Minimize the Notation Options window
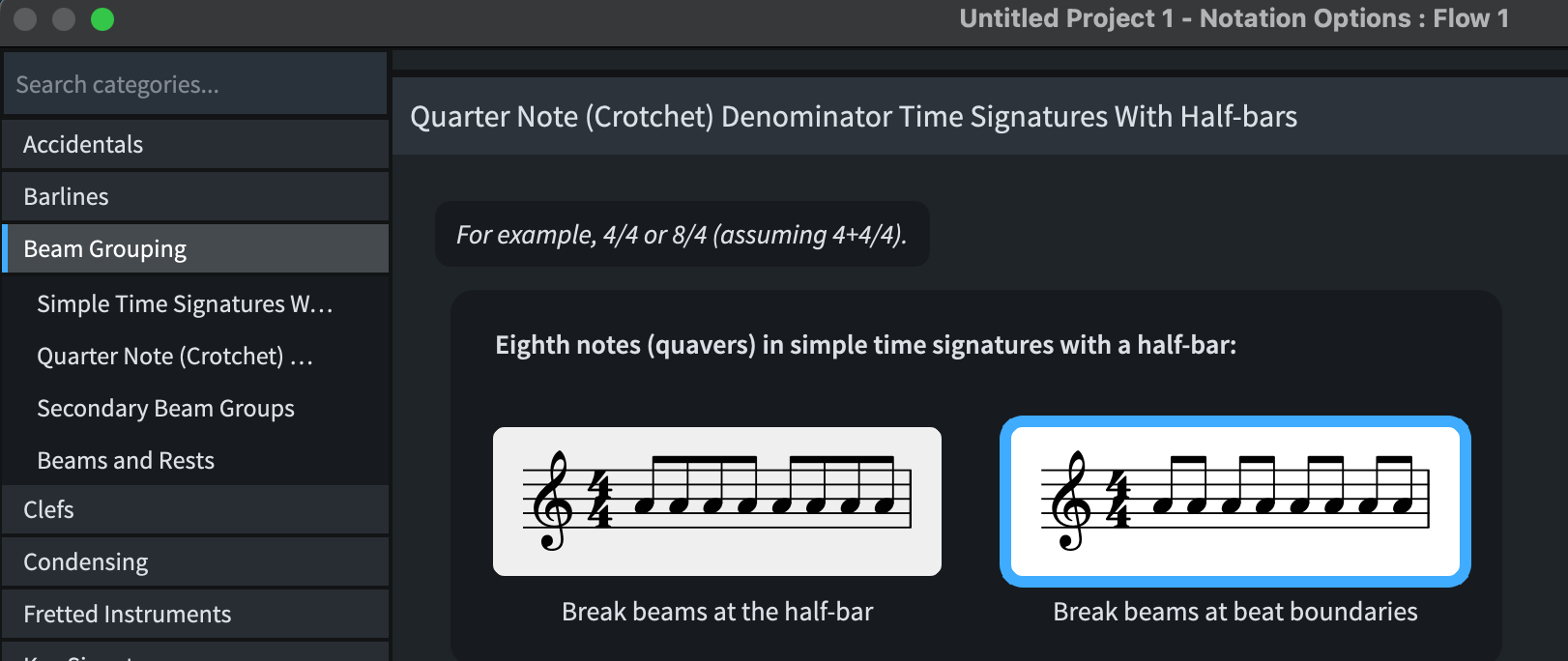The height and width of the screenshot is (661, 1568). [64, 19]
